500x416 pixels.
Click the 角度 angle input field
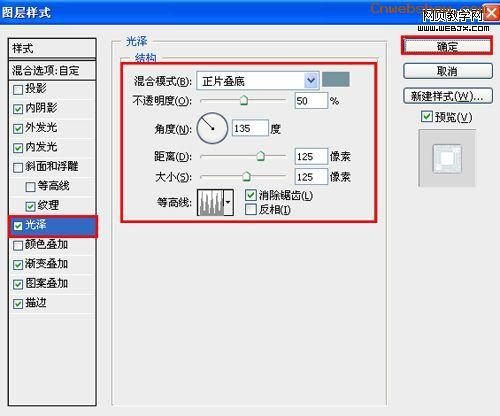(x=250, y=128)
